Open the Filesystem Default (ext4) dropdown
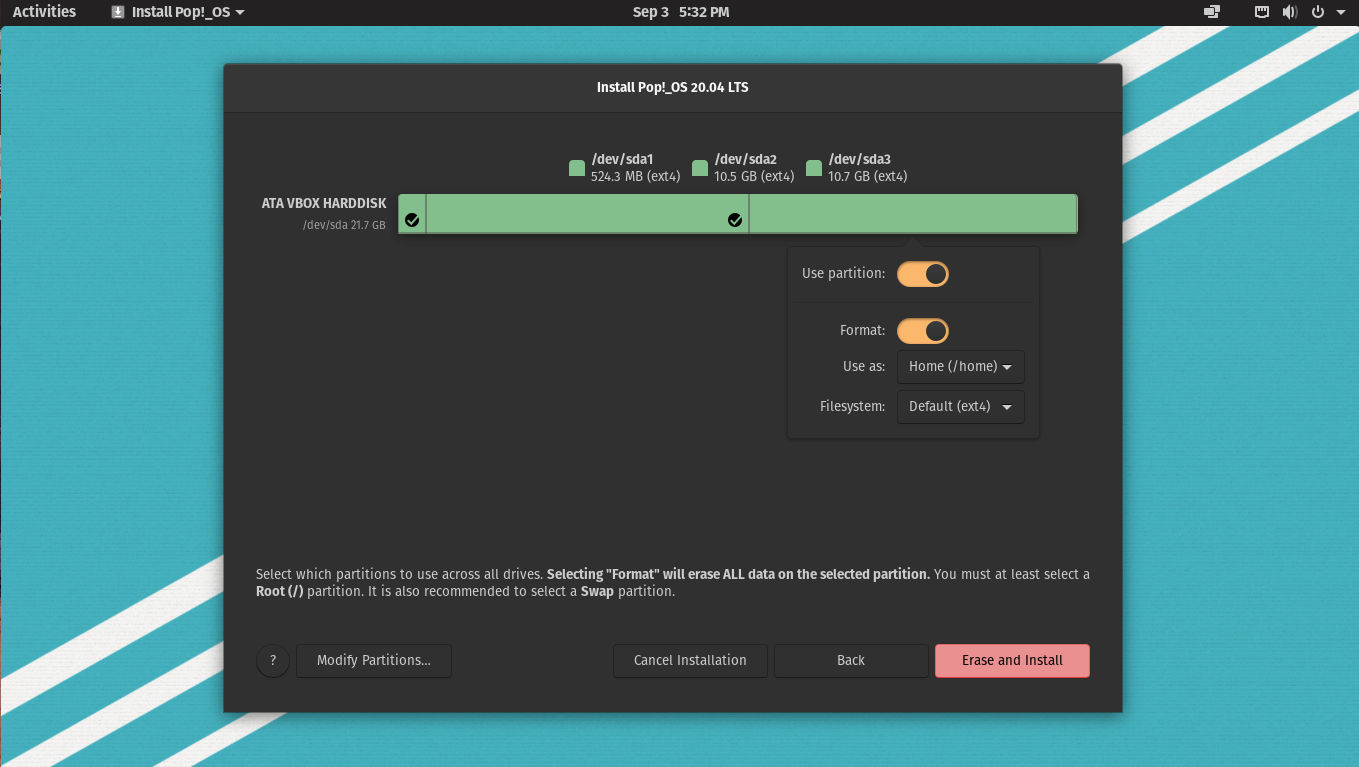1359x767 pixels. point(960,407)
